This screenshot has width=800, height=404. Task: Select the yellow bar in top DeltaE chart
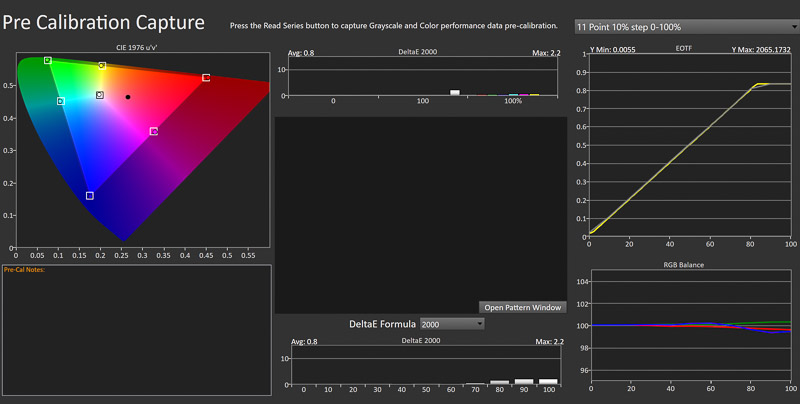coord(534,94)
